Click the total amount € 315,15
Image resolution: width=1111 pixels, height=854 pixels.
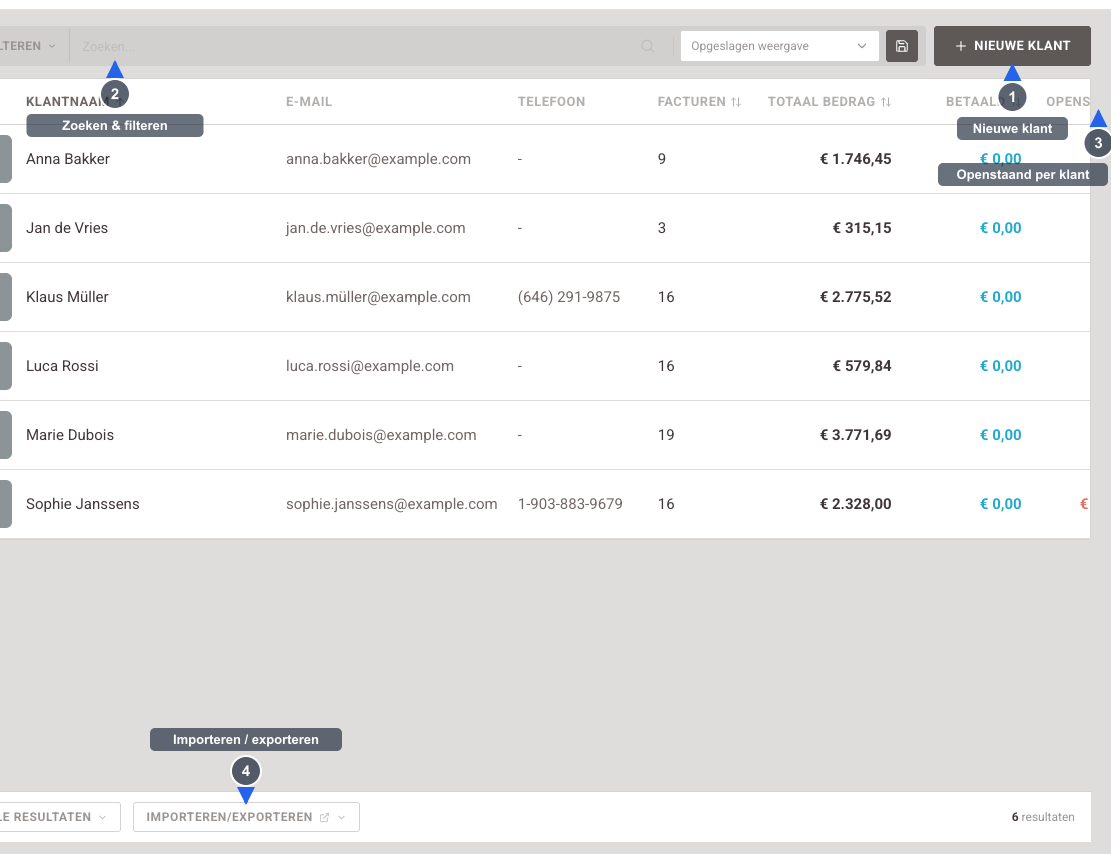862,228
